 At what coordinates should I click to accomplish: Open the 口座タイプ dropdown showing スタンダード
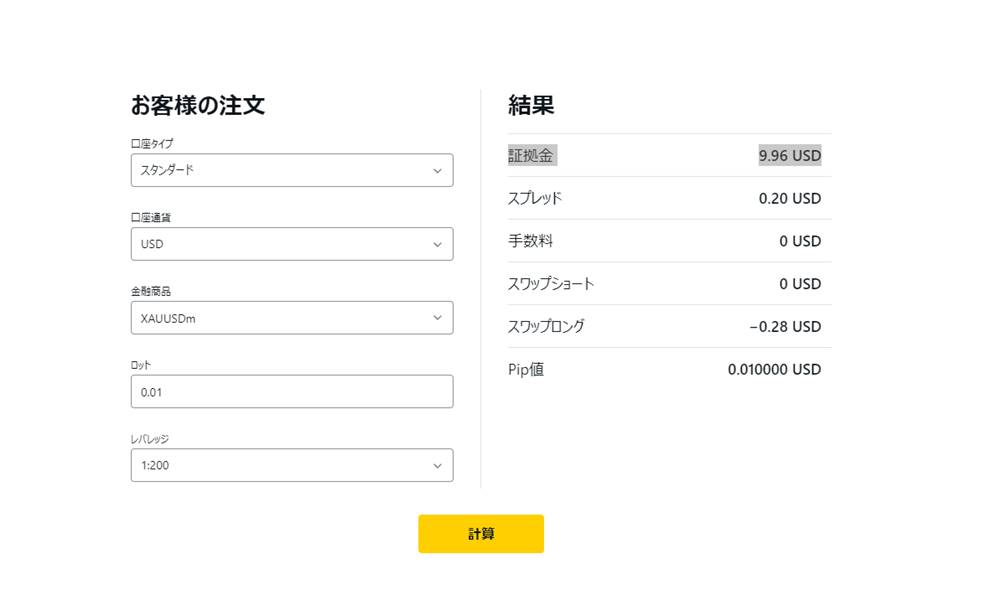(291, 170)
